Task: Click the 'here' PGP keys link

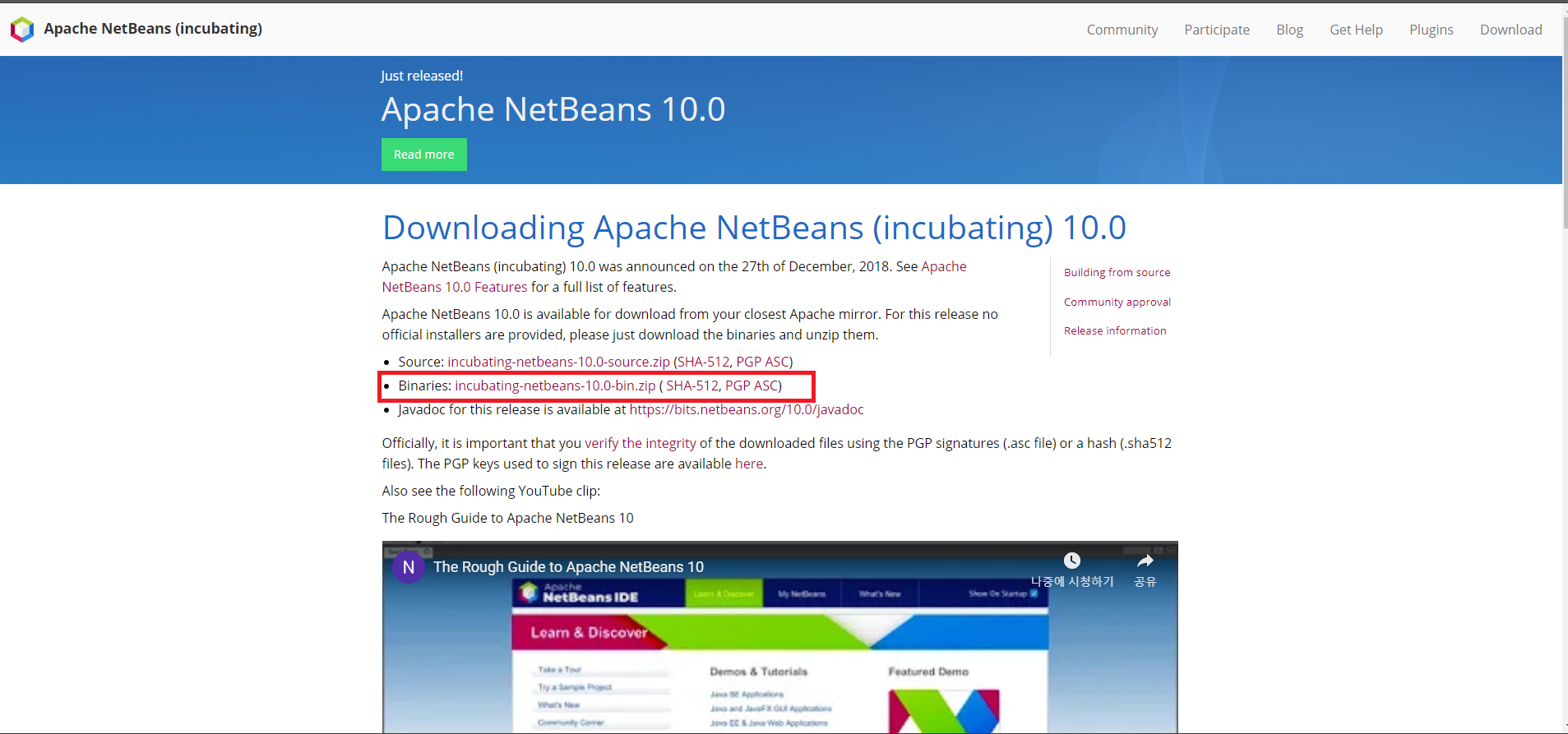Action: [x=749, y=464]
